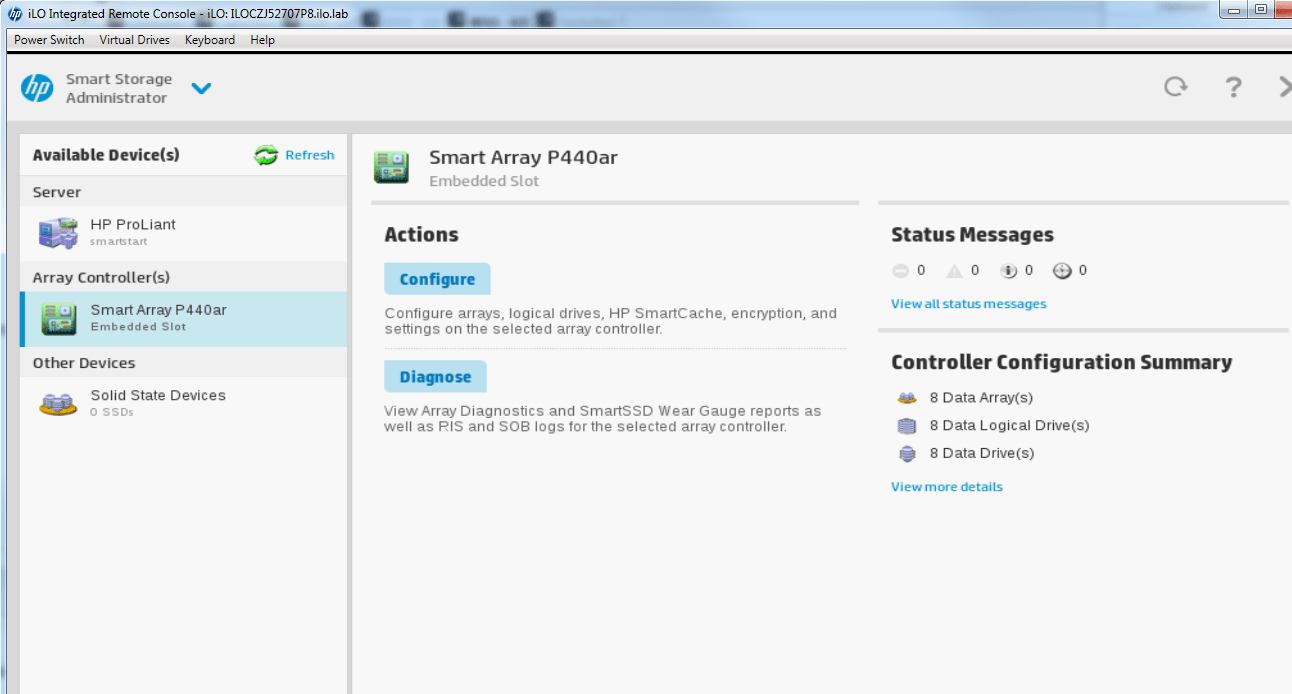Open the Keyboard menu
Viewport: 1292px width, 694px height.
(210, 40)
